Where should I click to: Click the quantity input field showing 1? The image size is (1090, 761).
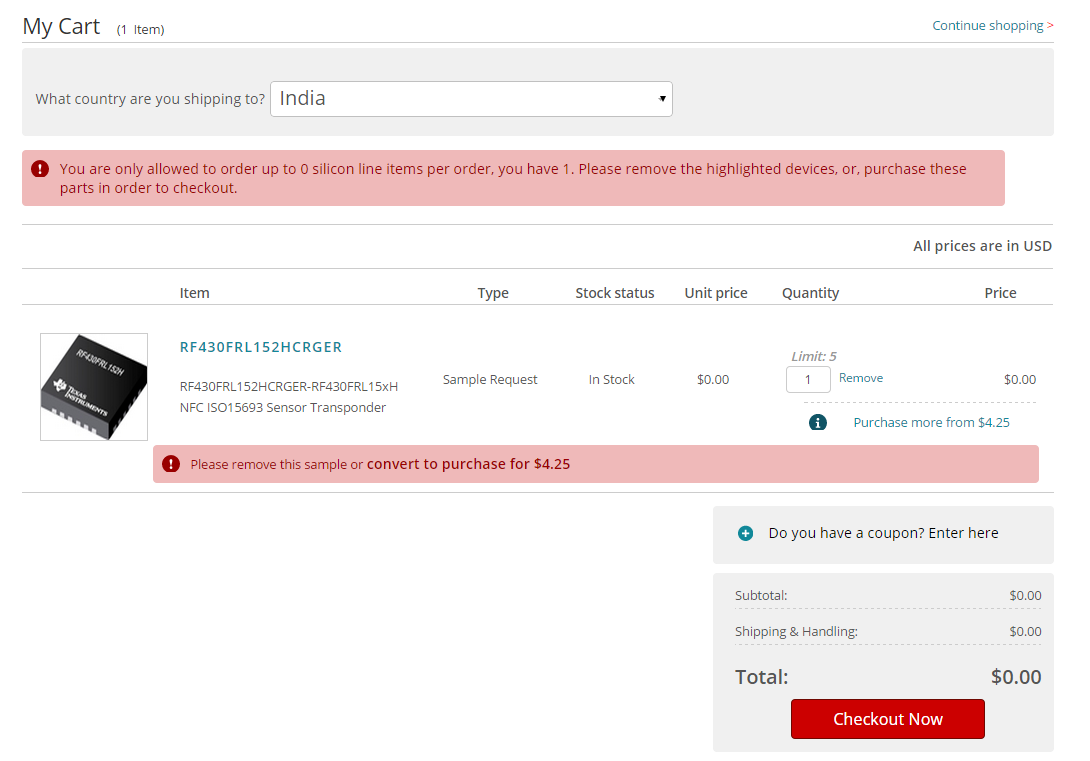coord(808,379)
